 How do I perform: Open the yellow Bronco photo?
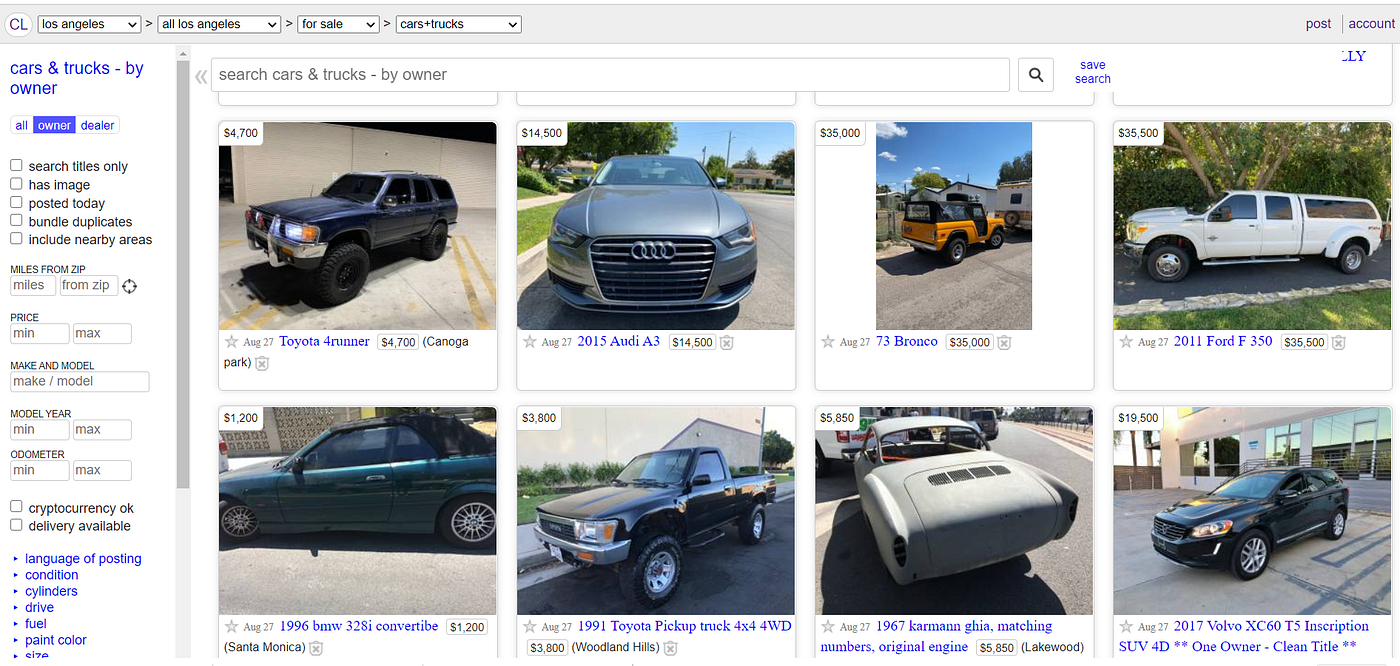pos(954,226)
